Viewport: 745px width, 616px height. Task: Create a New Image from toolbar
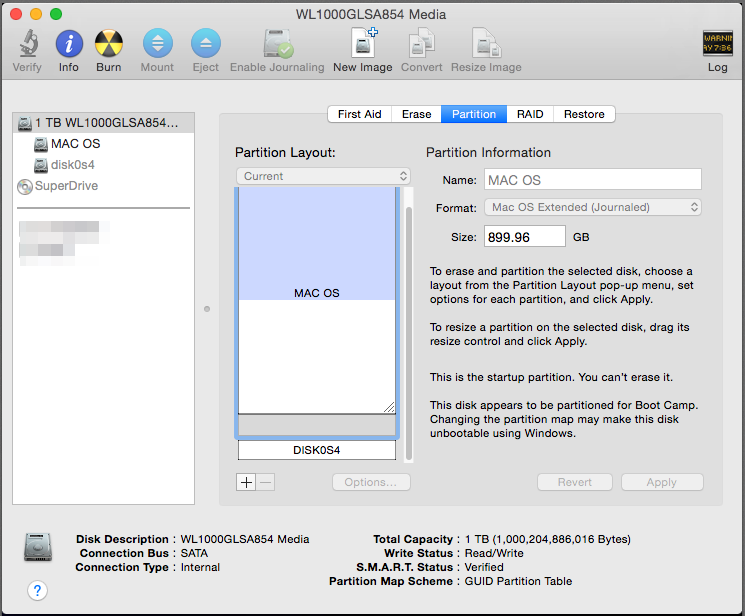pos(362,44)
